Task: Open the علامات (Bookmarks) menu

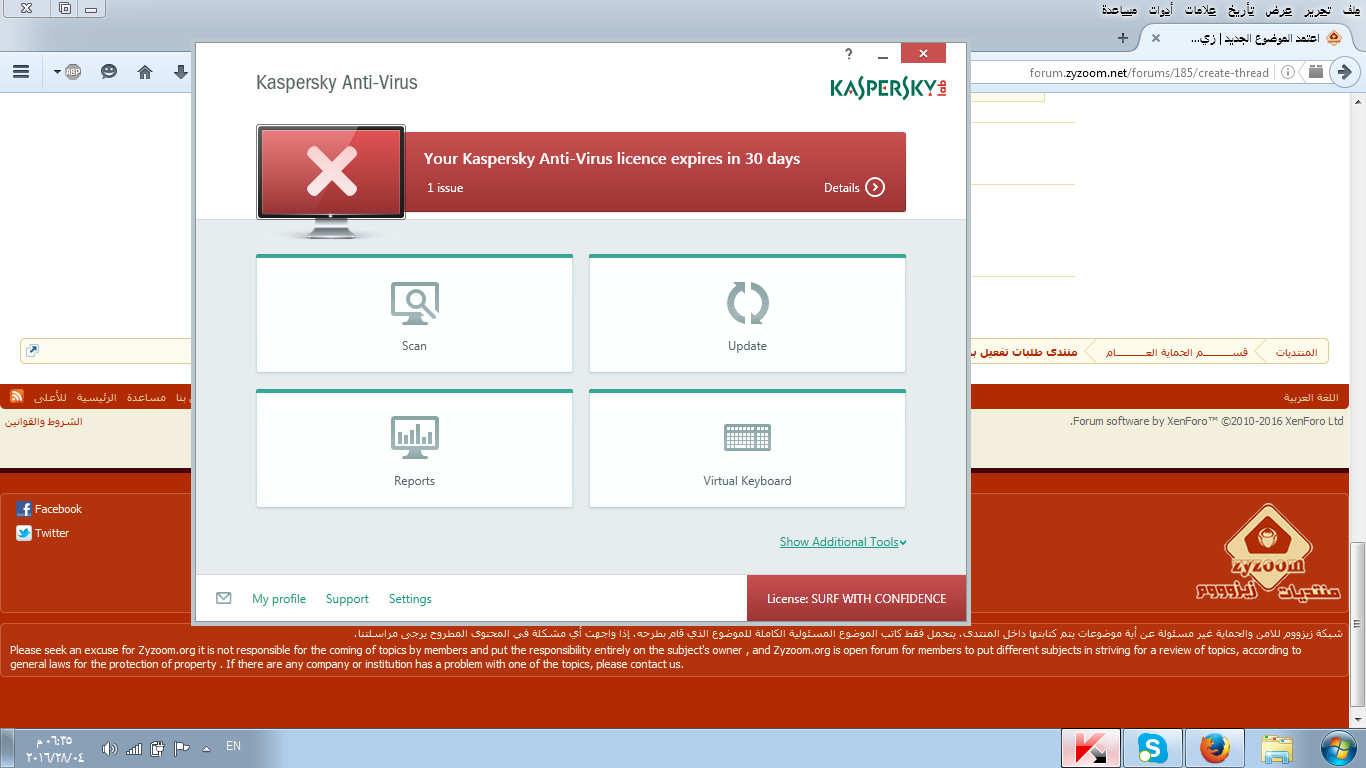Action: [x=1200, y=10]
